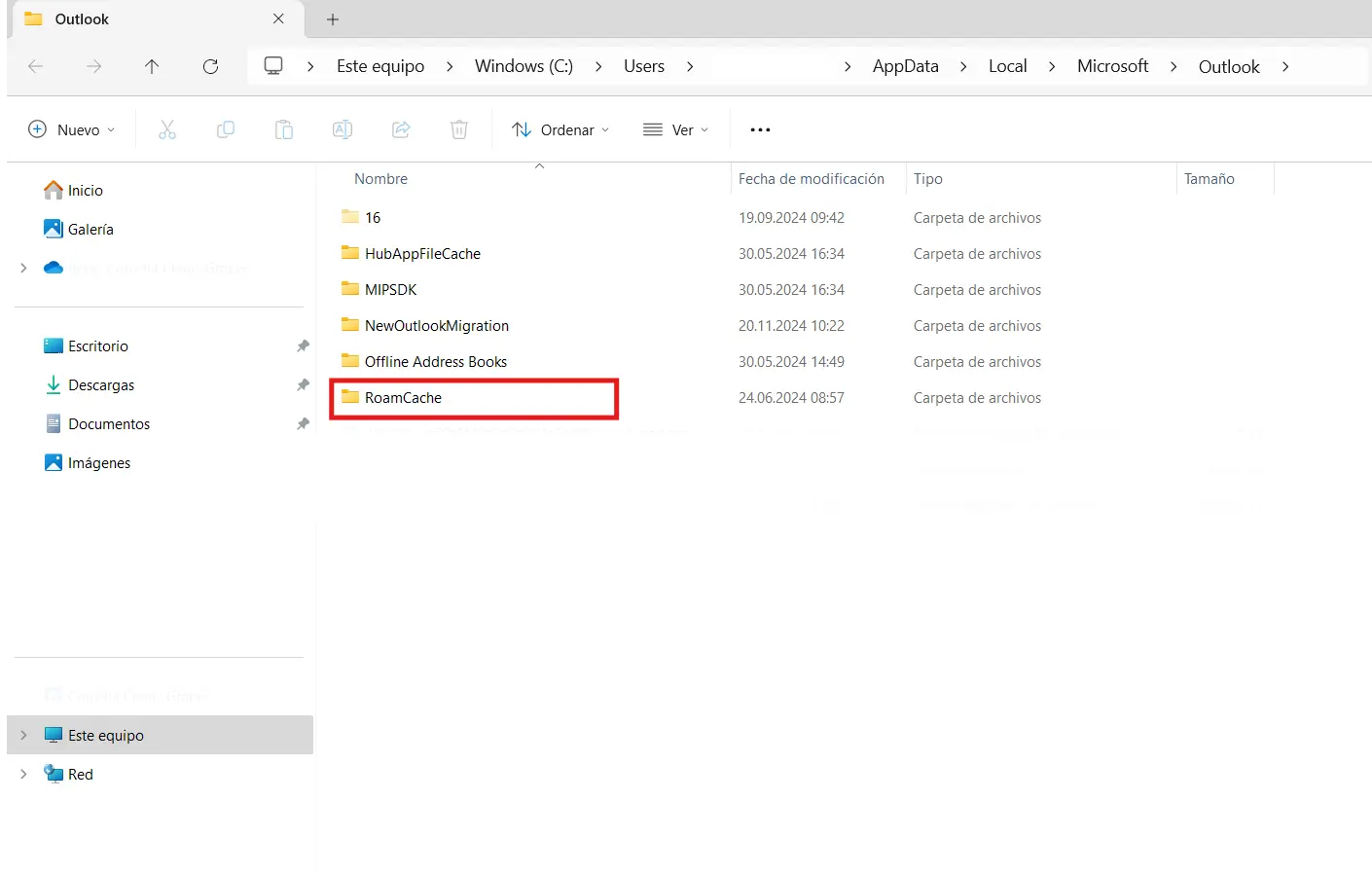
Task: Go up one folder level
Action: click(152, 66)
